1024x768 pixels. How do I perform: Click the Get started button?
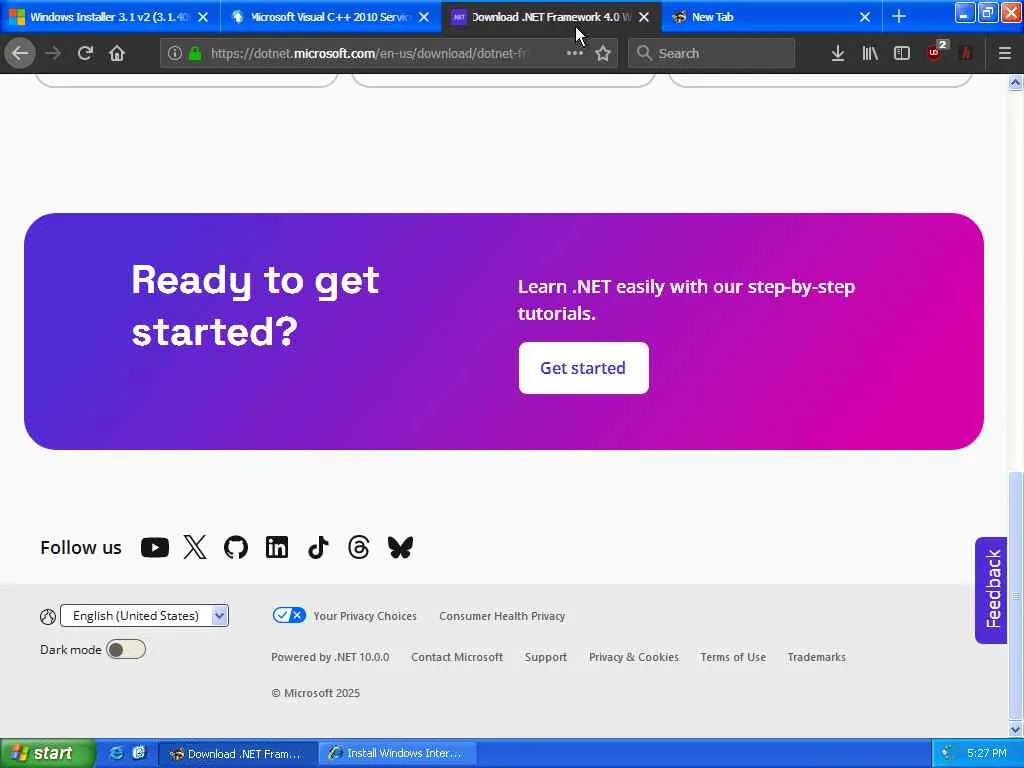pyautogui.click(x=583, y=368)
